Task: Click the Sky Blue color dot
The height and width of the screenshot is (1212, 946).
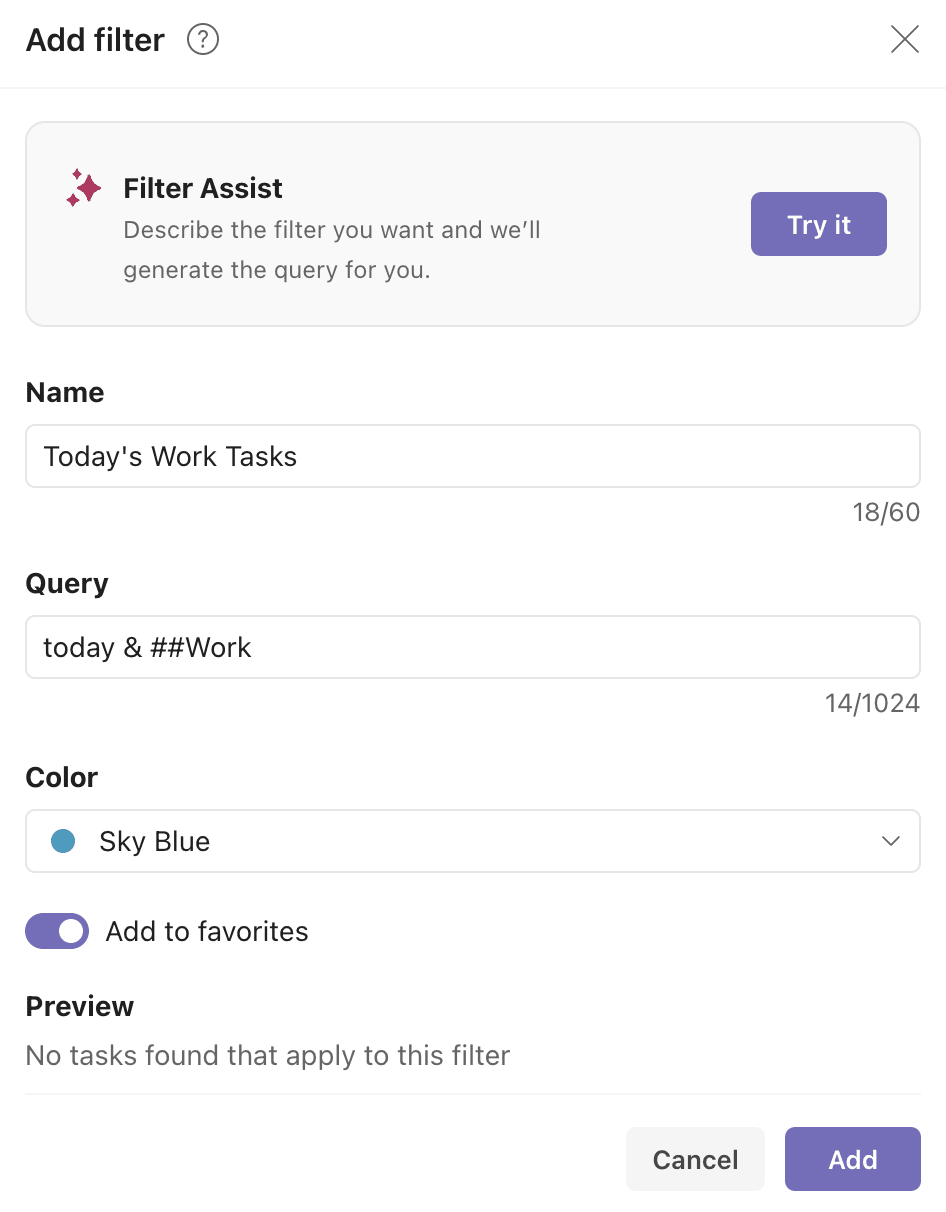Action: (64, 842)
